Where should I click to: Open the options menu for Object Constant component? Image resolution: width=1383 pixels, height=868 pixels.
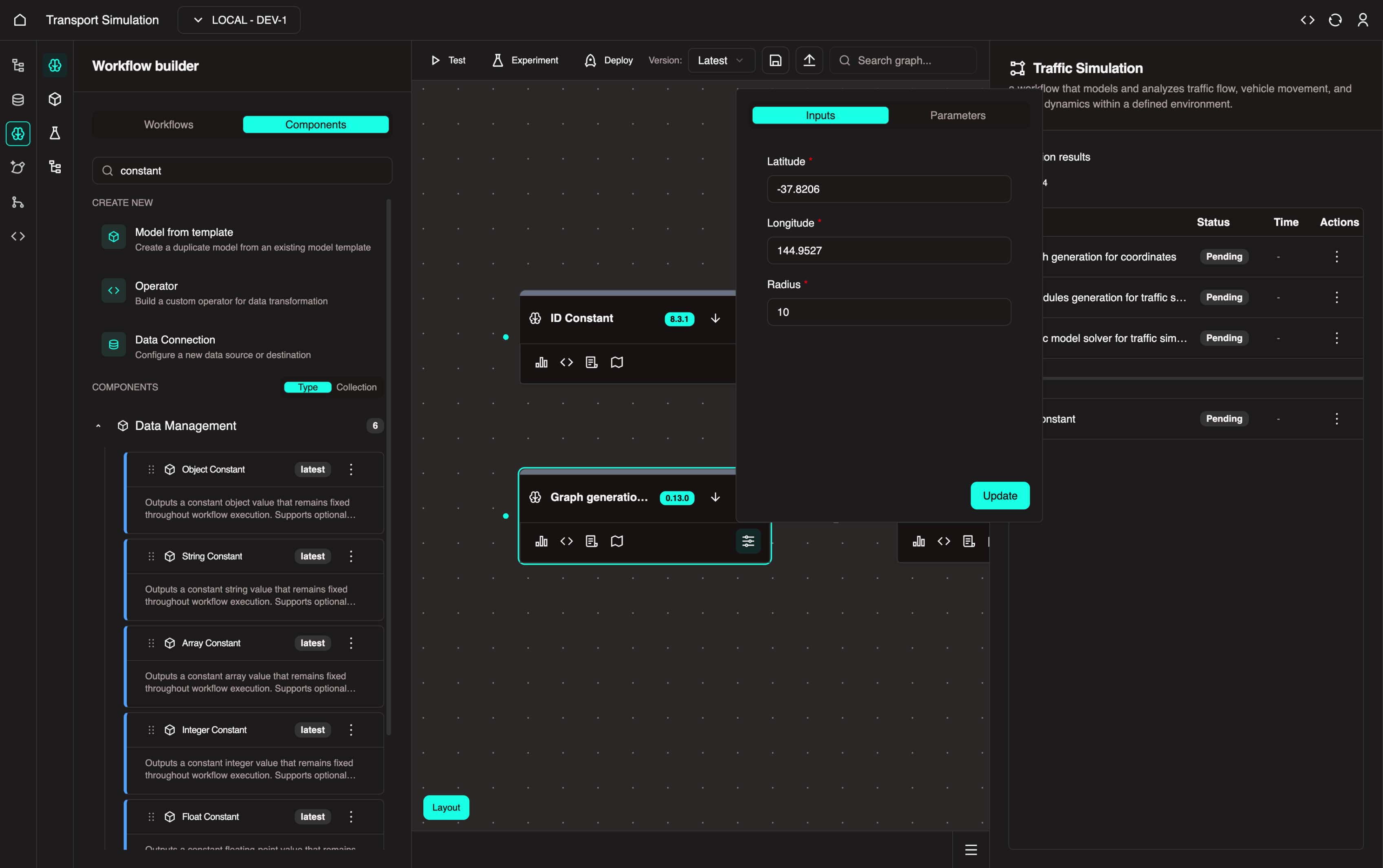[x=351, y=469]
